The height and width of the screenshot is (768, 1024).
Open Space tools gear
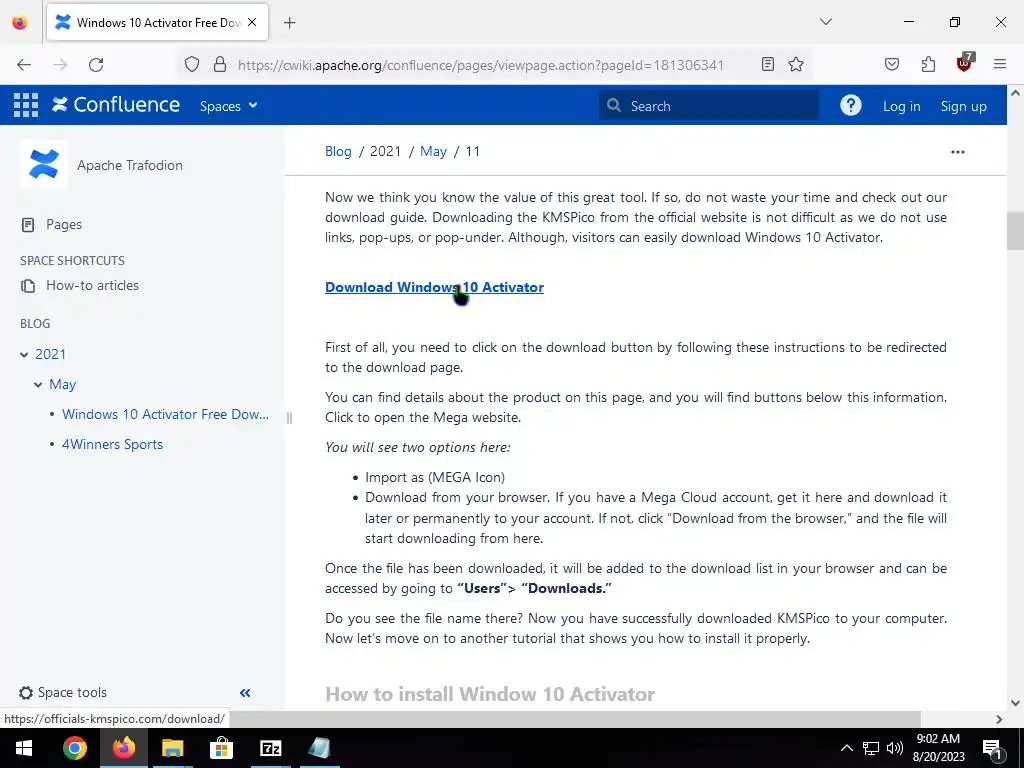(63, 692)
